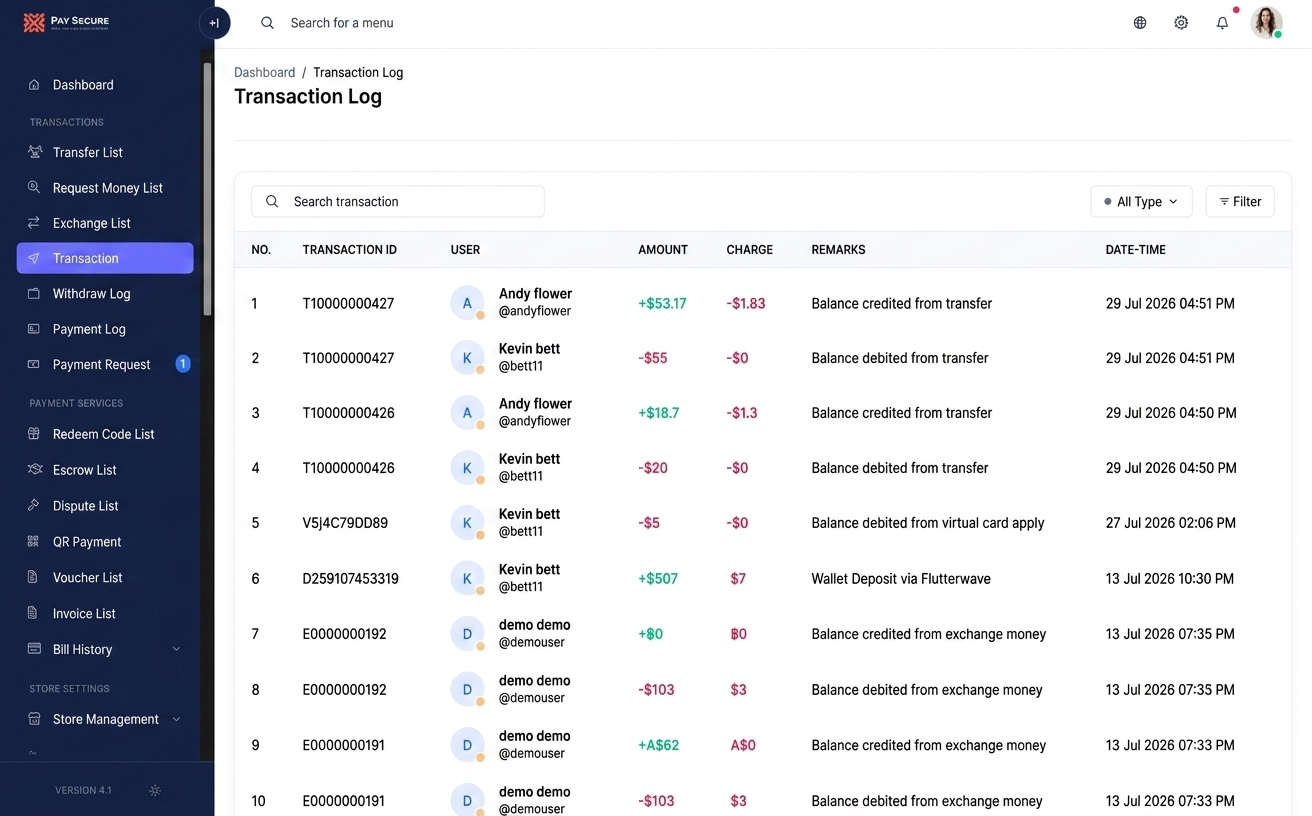1312x816 pixels.
Task: Click the Search for a menu field
Action: (341, 23)
